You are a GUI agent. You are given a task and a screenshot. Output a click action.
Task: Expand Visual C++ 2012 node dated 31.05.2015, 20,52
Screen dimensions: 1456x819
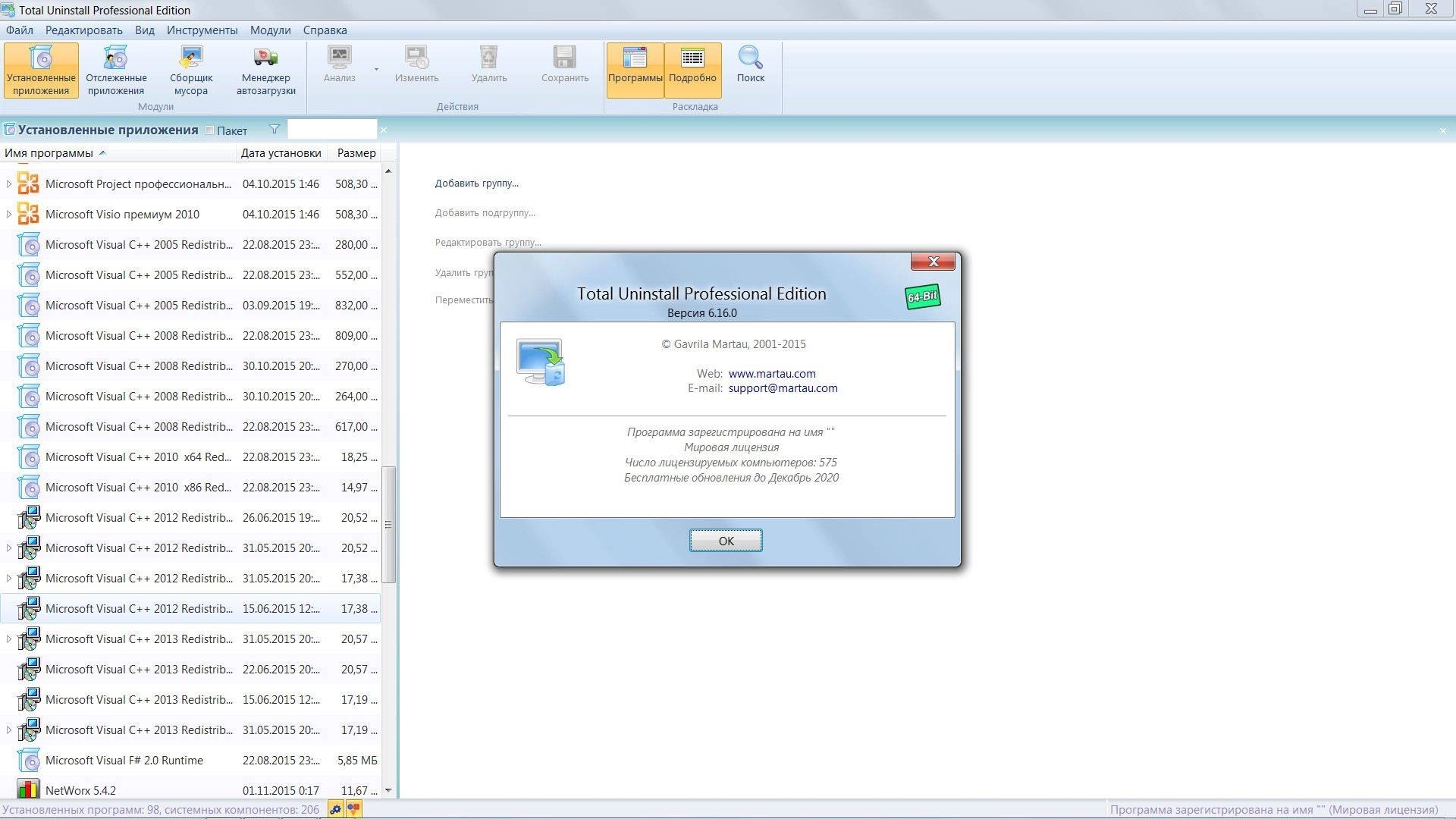coord(8,548)
